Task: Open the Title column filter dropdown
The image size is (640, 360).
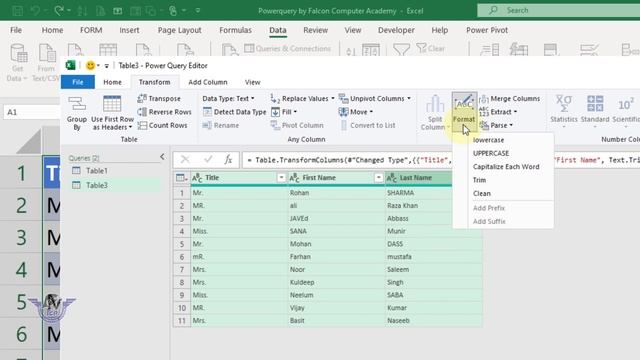Action: point(281,178)
